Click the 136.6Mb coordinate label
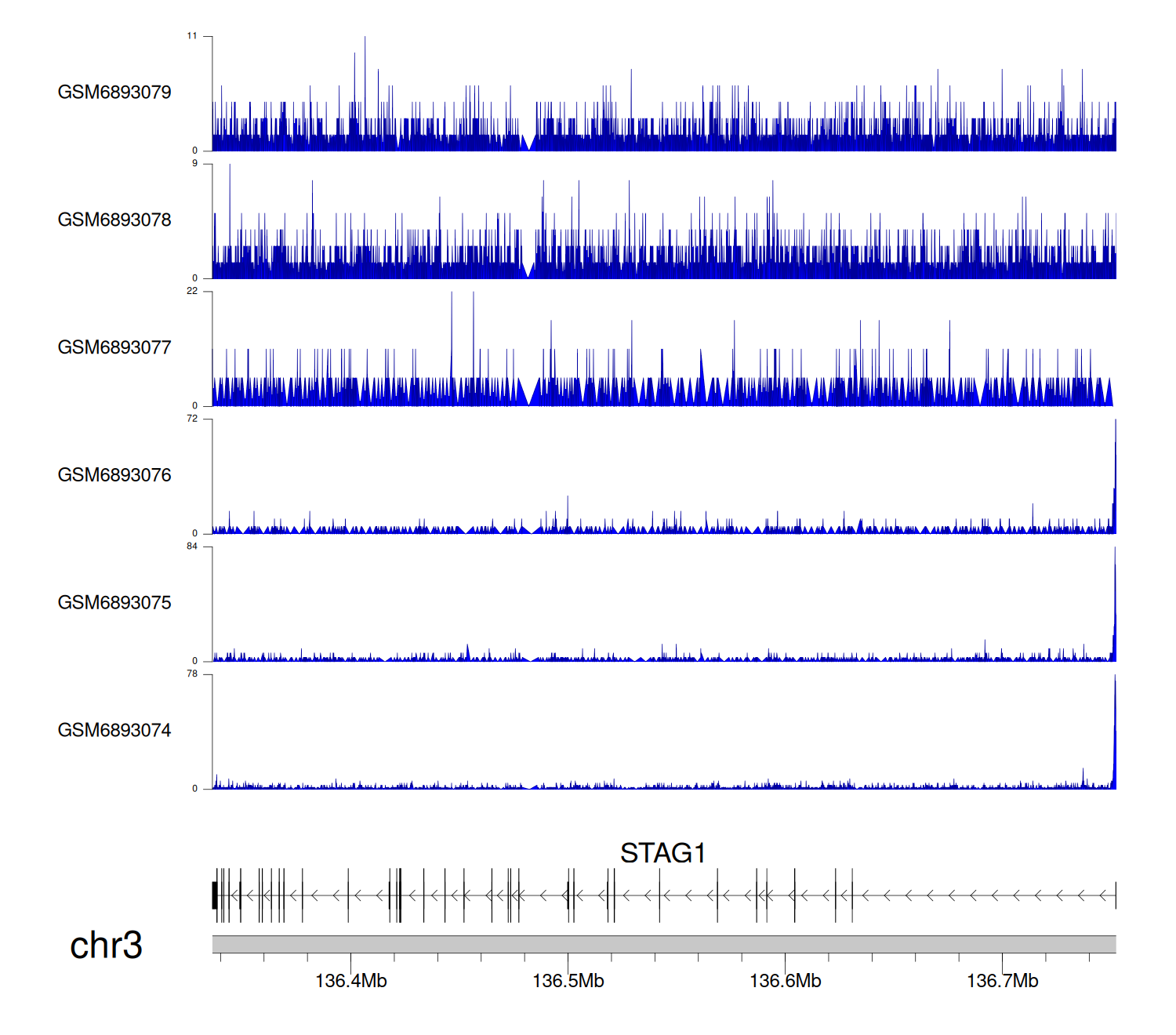This screenshot has width=1176, height=1035. click(785, 981)
